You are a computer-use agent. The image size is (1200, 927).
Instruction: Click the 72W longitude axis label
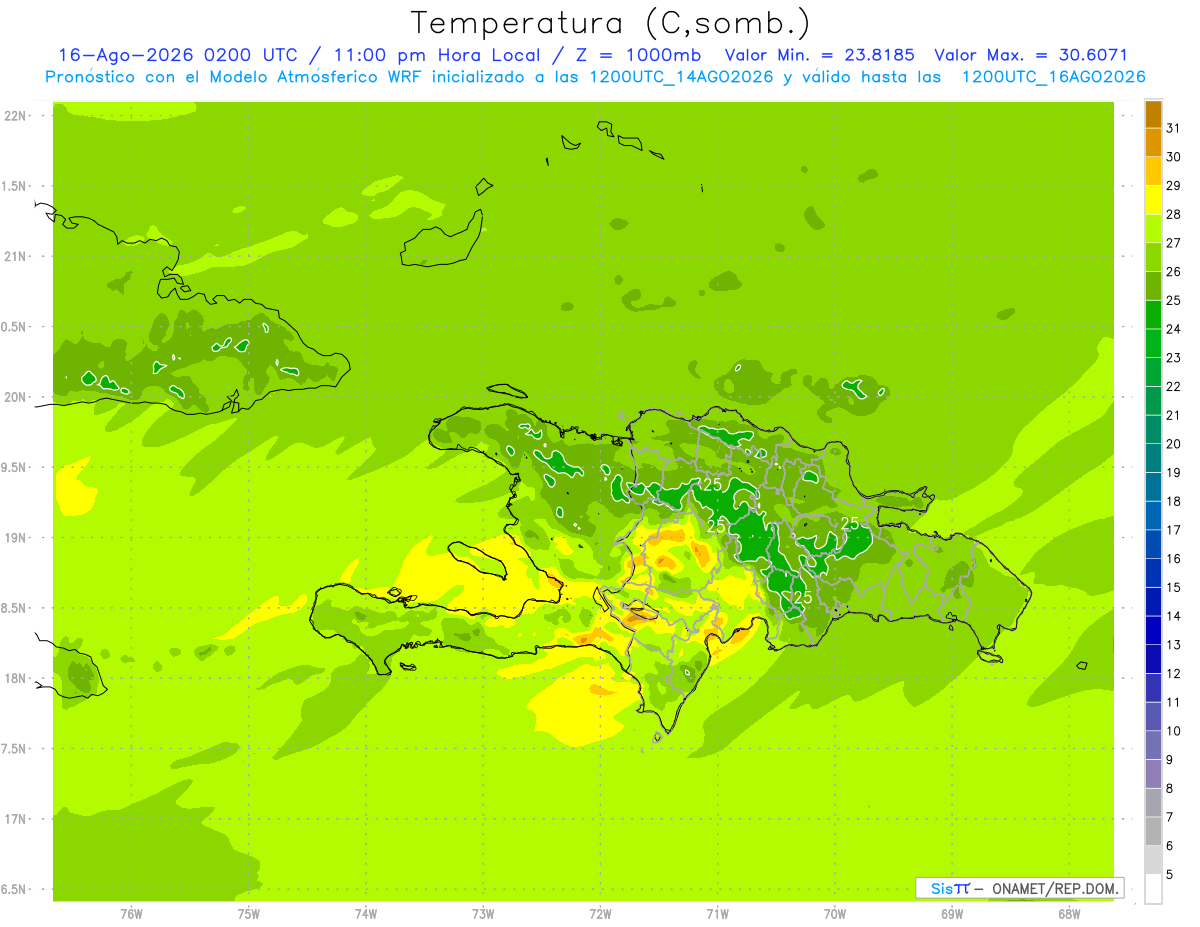600,913
